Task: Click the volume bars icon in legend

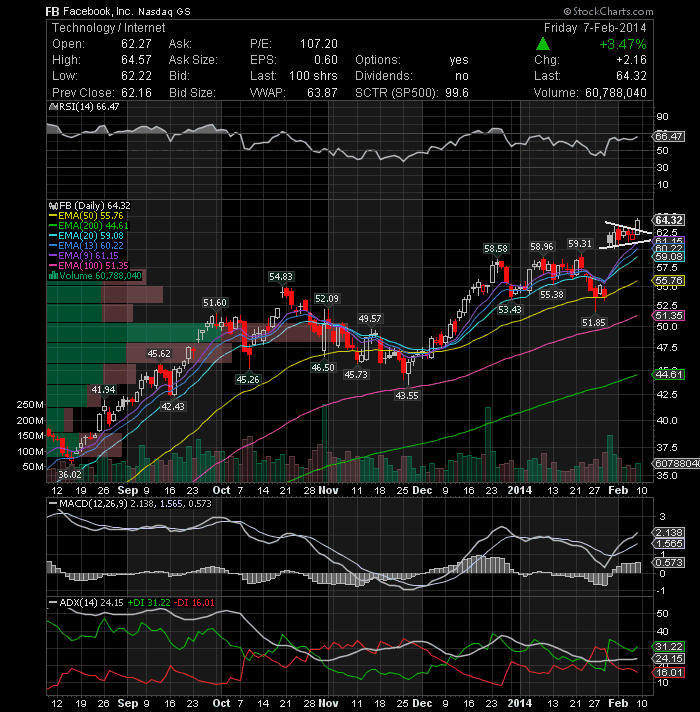Action: pos(53,276)
